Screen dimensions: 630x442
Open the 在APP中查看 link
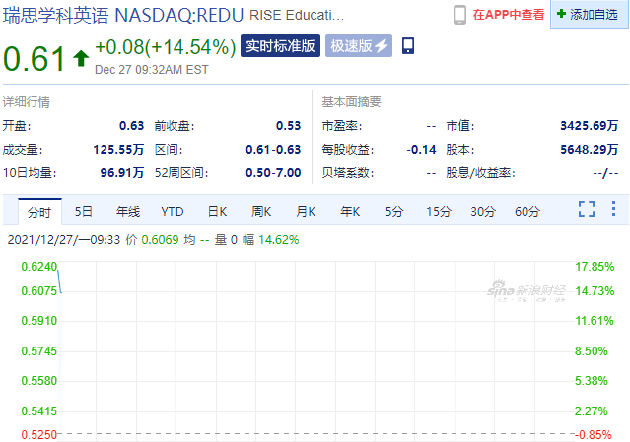[x=508, y=15]
